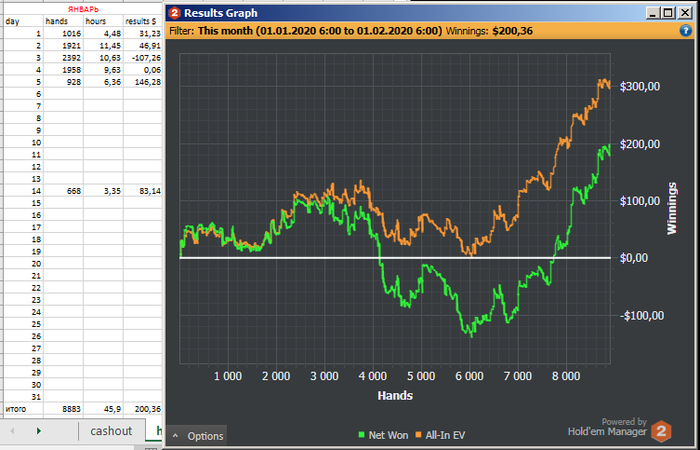Select the 'hours' column header cell
The image size is (700, 450).
click(103, 21)
